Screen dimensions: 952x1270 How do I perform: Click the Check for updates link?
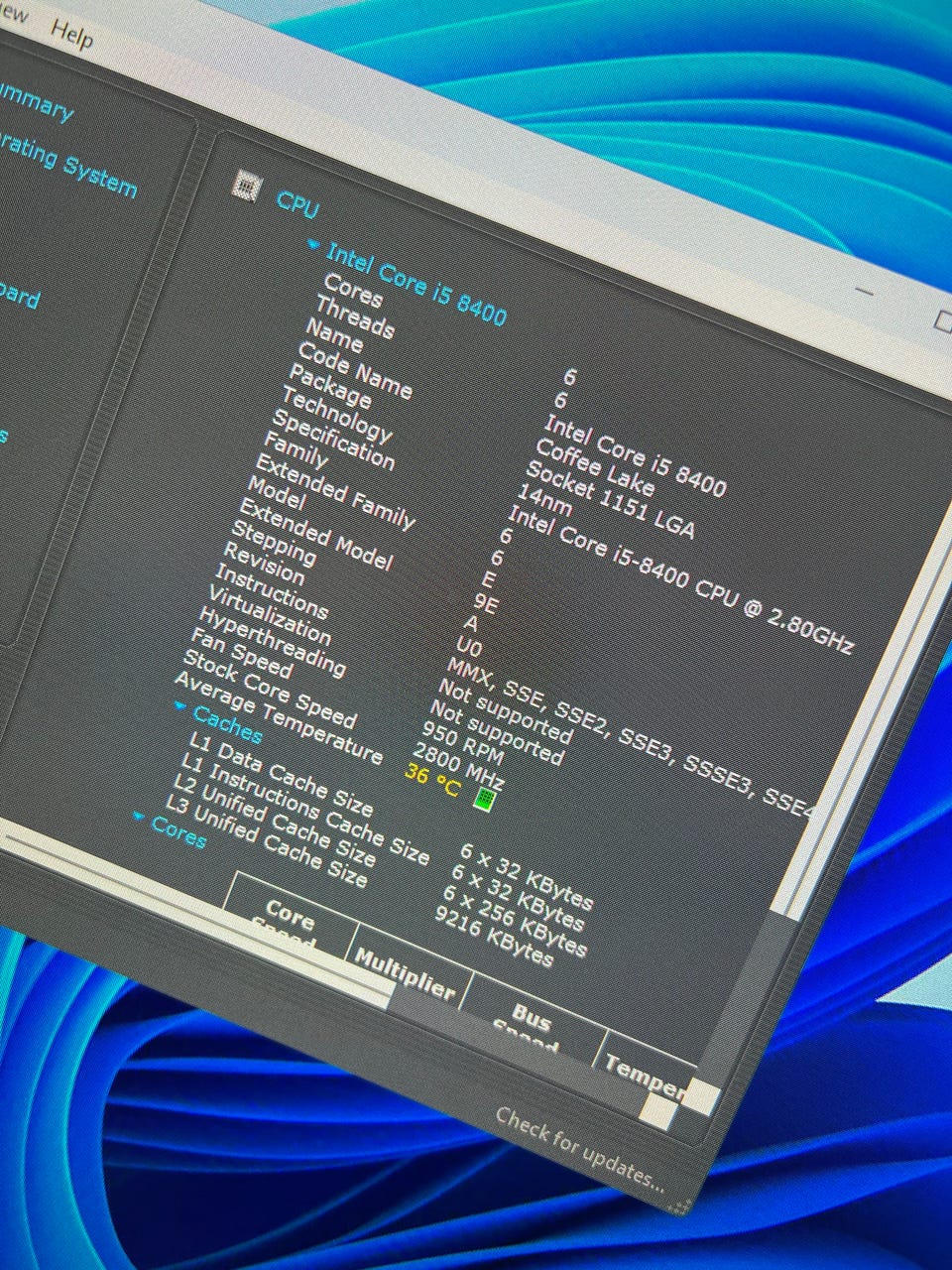[x=579, y=1148]
